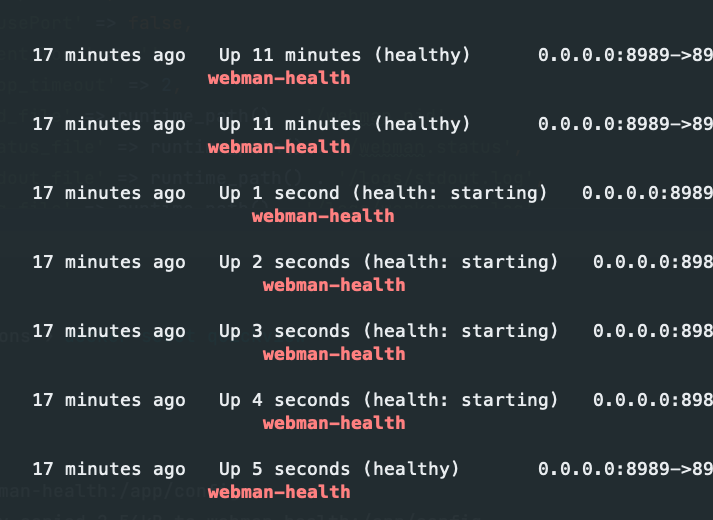Click the 'Up 5 seconds (healthy)' status text
This screenshot has width=713, height=520.
[339, 470]
